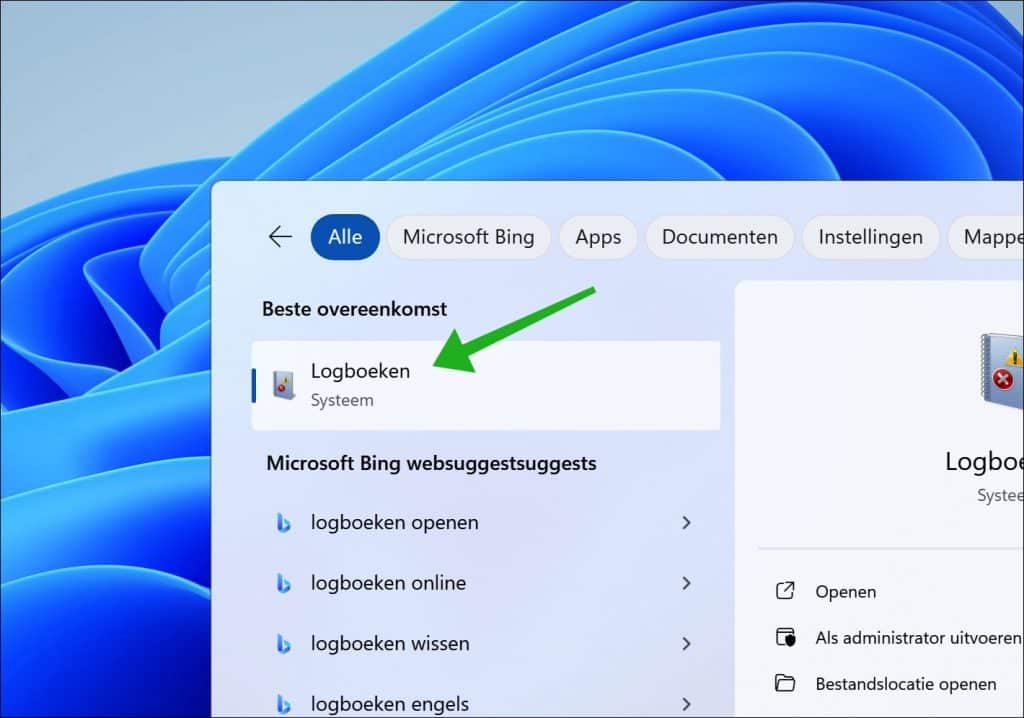Filter results by Documenten
The width and height of the screenshot is (1024, 718).
(x=720, y=237)
